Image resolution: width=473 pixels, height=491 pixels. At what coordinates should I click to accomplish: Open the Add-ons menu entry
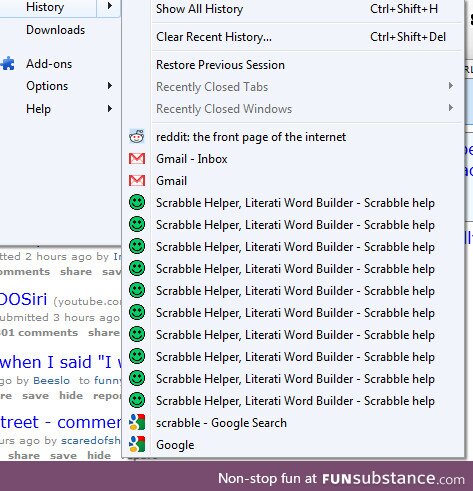tap(49, 64)
